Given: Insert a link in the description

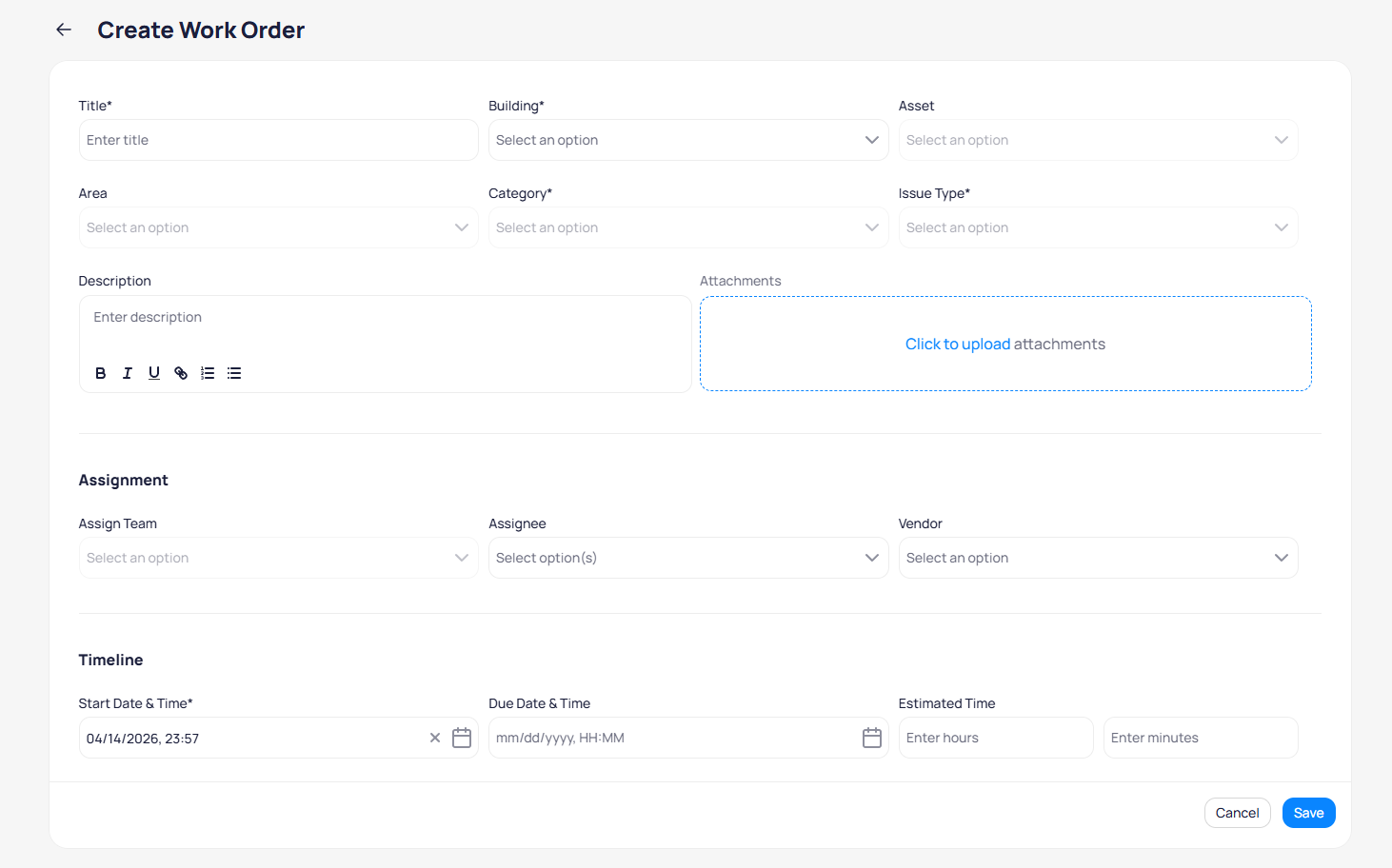Looking at the screenshot, I should pos(181,373).
